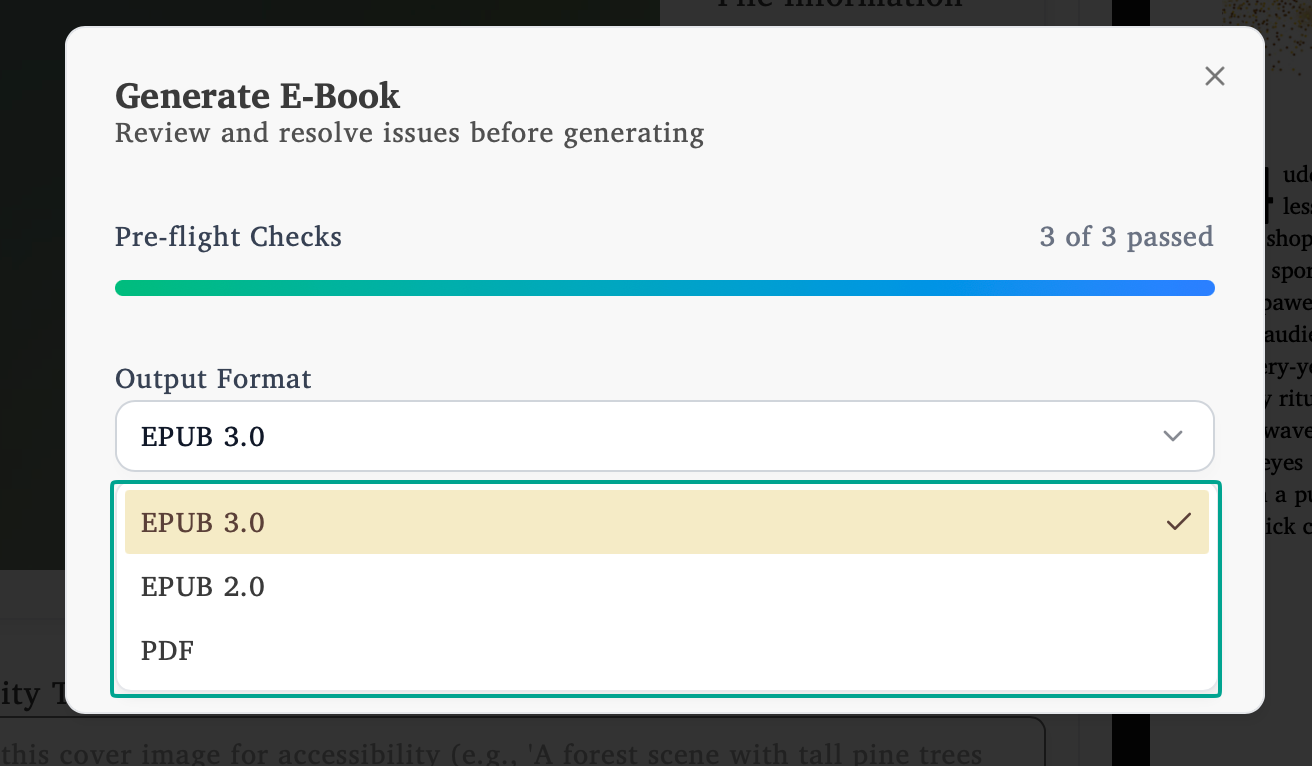The height and width of the screenshot is (766, 1312).
Task: Click the chevron on the Output Format selector
Action: (1172, 436)
